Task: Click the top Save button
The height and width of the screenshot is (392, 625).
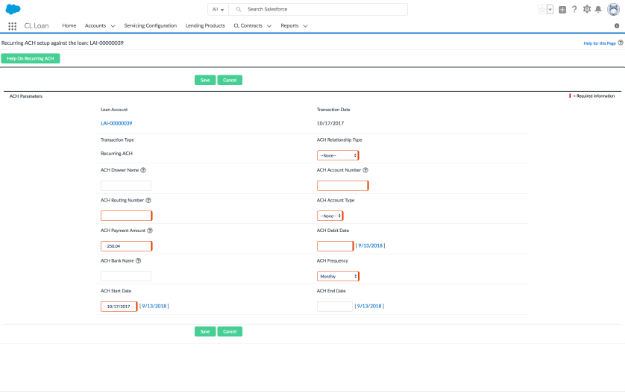Action: tap(205, 80)
